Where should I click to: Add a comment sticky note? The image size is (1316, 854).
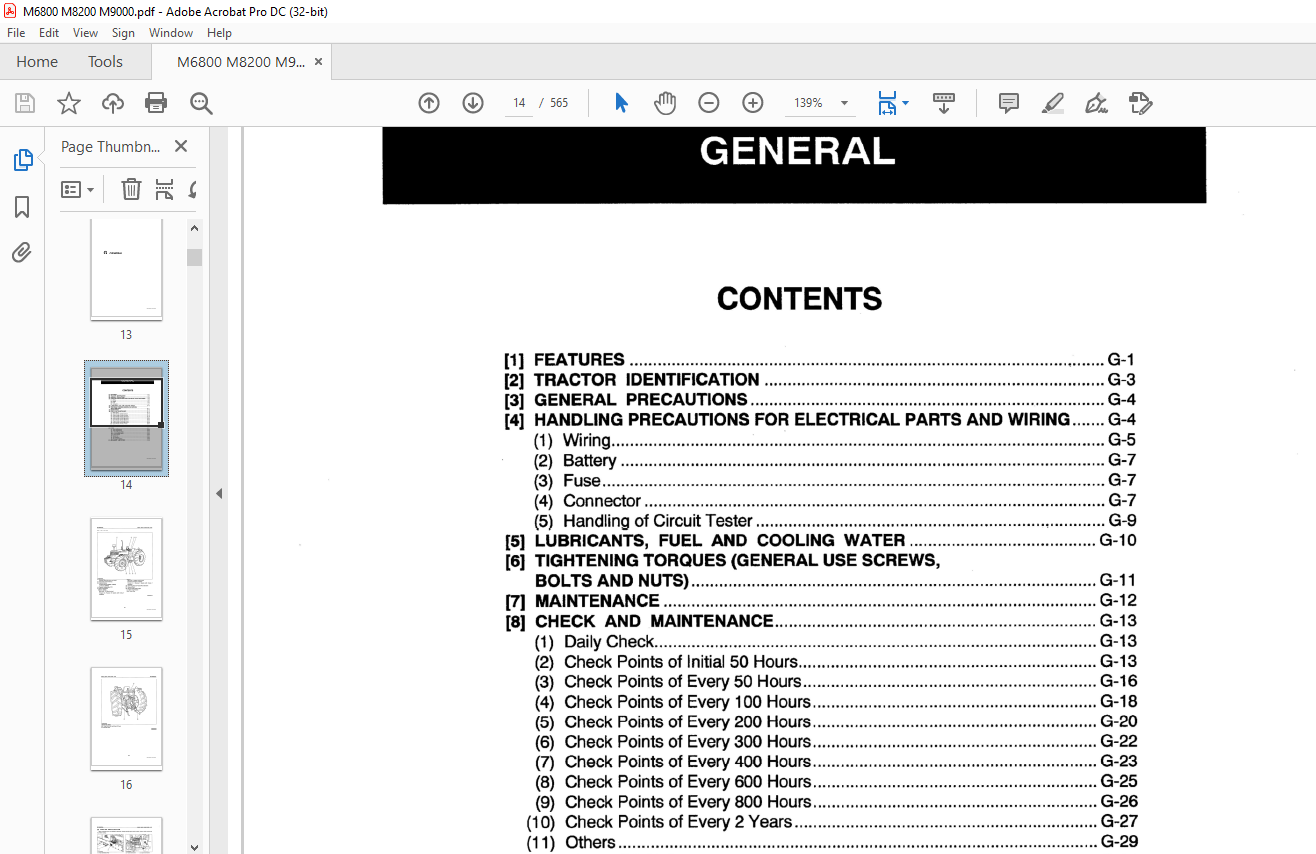[x=1009, y=103]
